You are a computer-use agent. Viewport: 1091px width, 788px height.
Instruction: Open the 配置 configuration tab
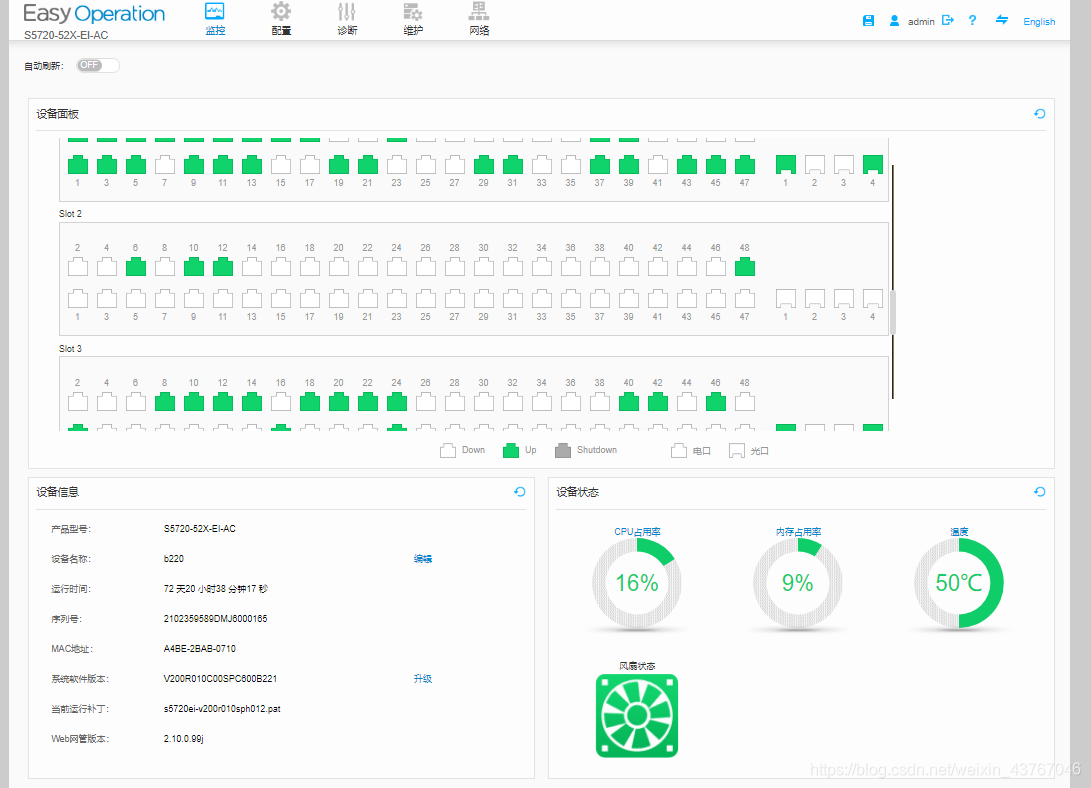(281, 19)
